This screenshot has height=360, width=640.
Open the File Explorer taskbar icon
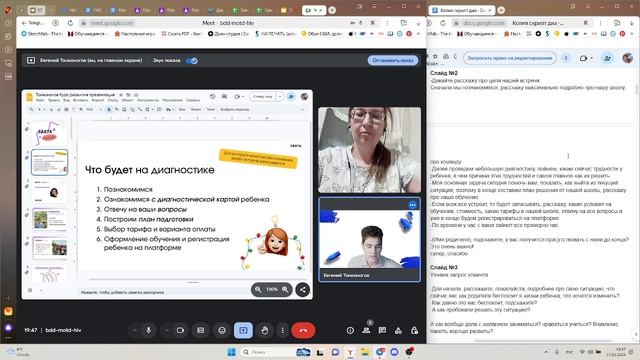pyautogui.click(x=365, y=352)
